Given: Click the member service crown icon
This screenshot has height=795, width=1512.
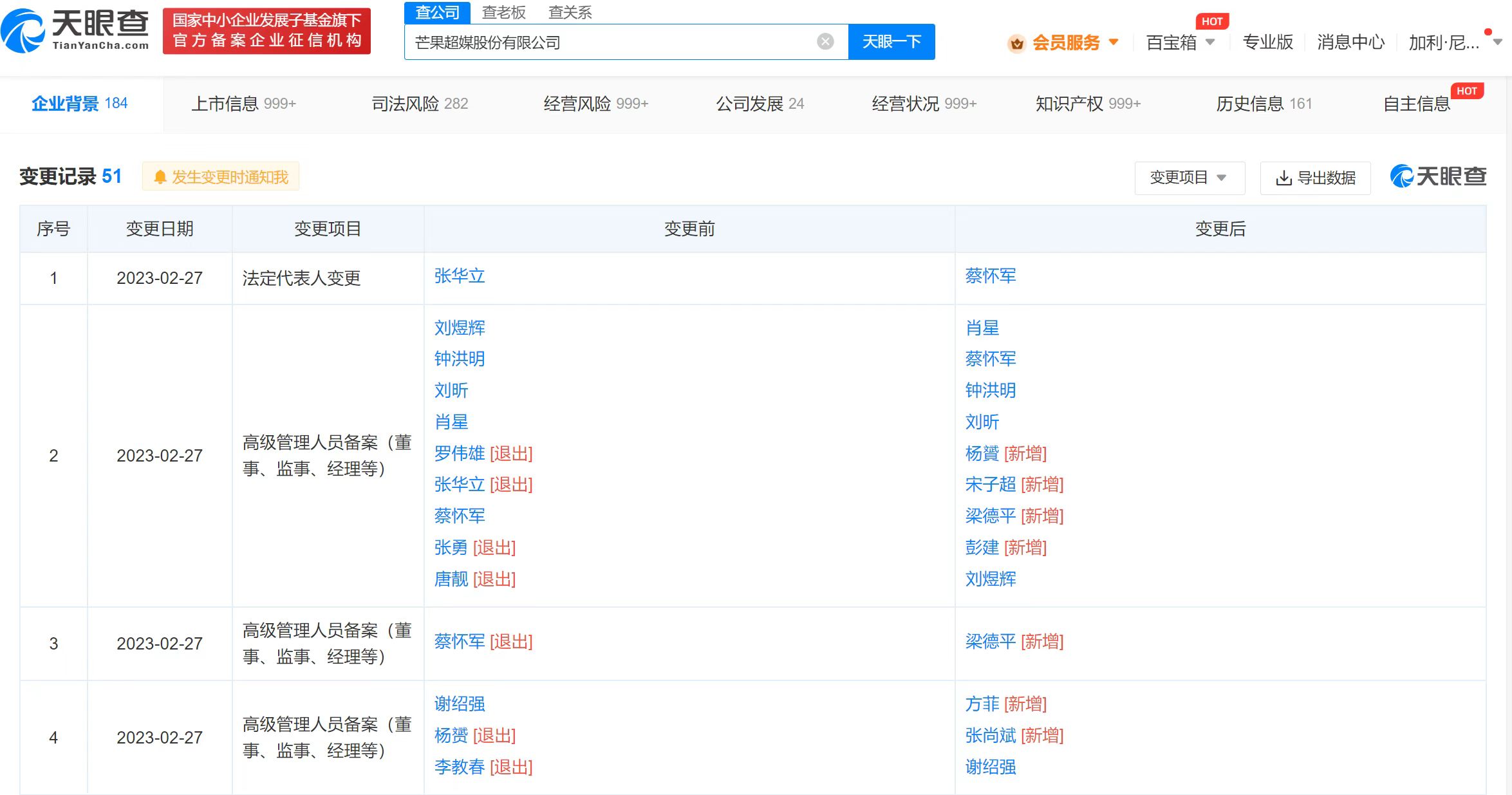Looking at the screenshot, I should 1016,43.
